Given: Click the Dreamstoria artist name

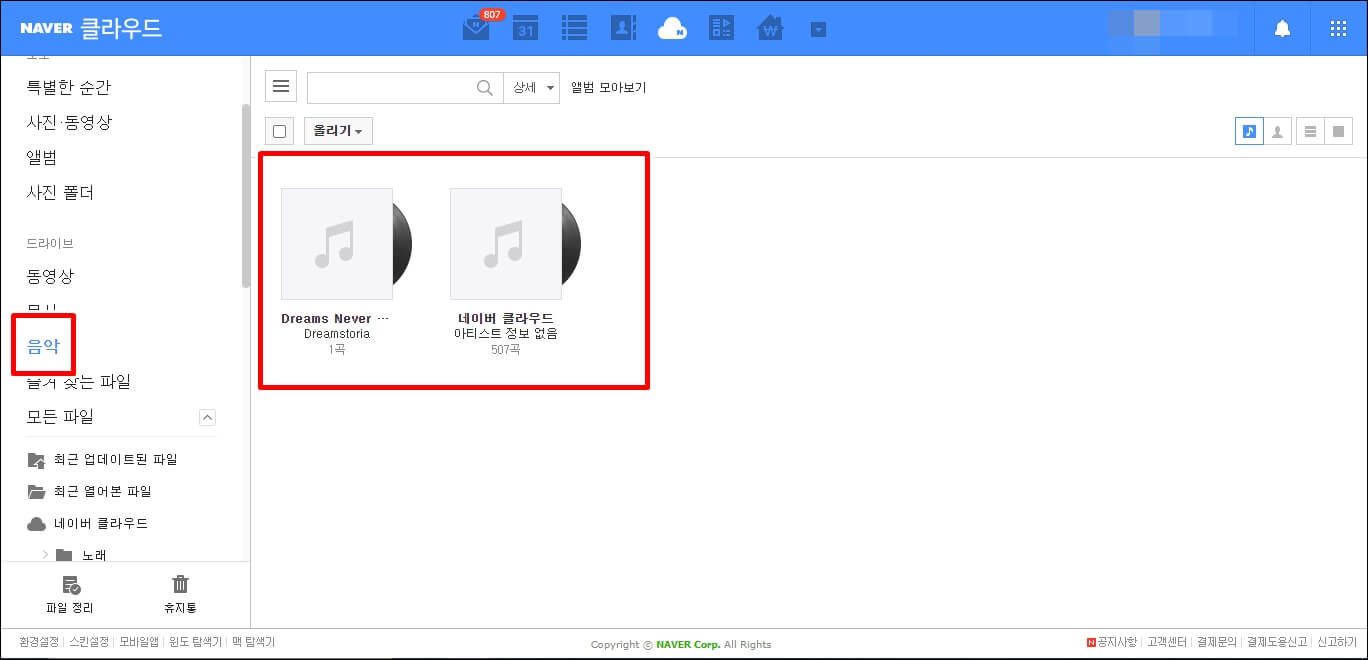Looking at the screenshot, I should click(337, 334).
